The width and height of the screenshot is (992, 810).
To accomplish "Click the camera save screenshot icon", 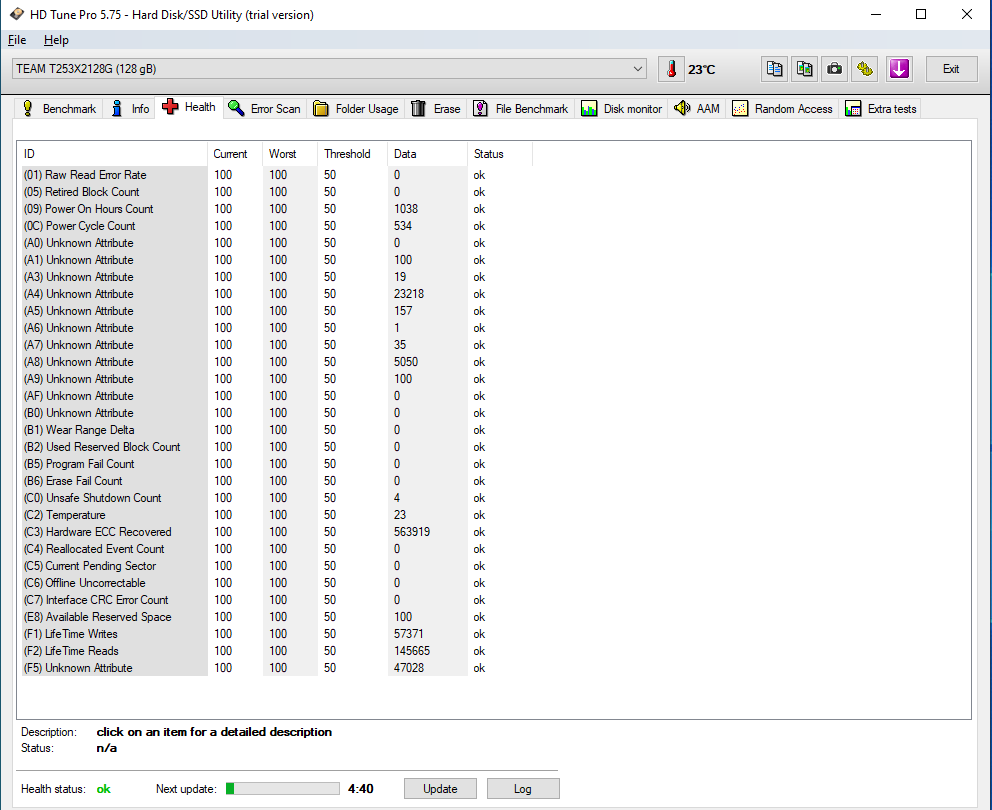I will (x=834, y=69).
